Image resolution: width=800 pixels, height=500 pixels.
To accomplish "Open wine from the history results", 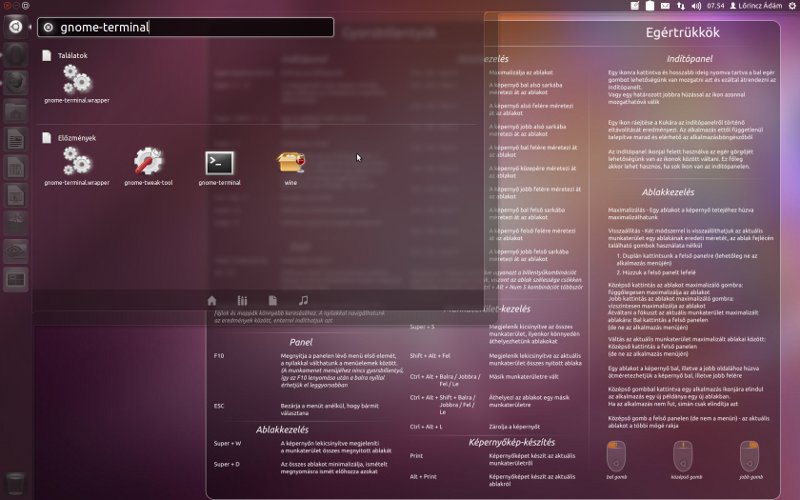I will click(x=291, y=167).
